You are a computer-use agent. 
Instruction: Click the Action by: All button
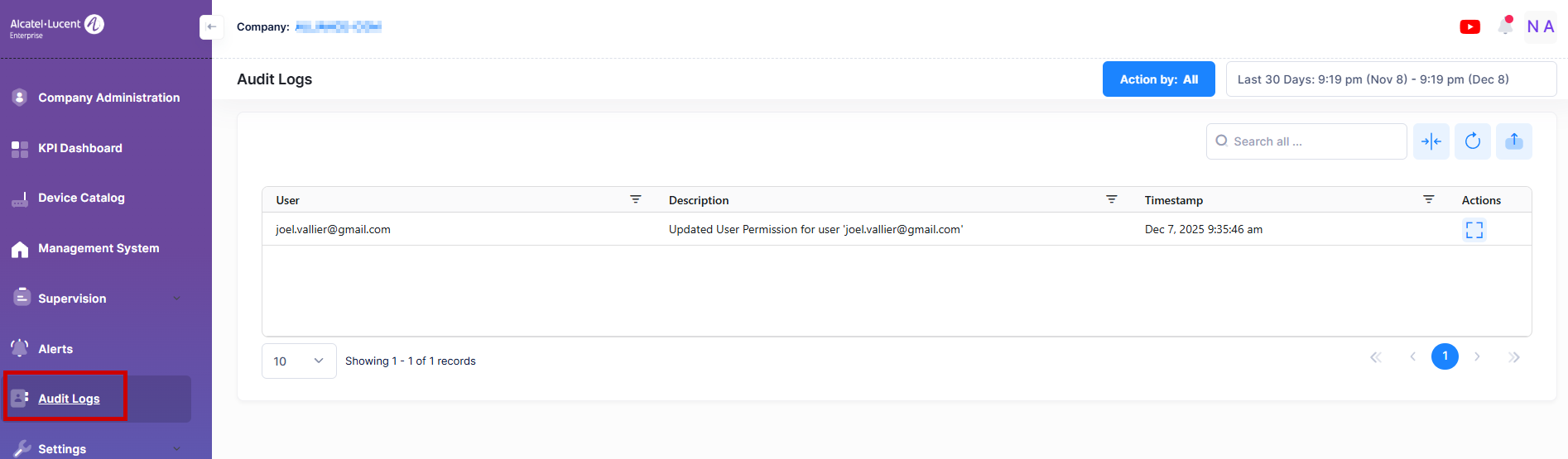[x=1158, y=79]
